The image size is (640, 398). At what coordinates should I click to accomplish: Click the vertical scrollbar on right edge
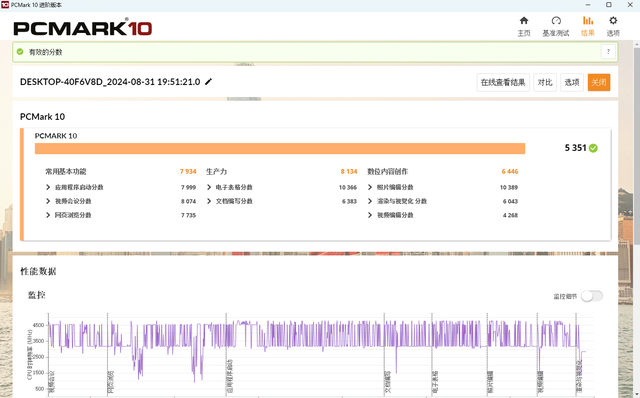(x=636, y=143)
